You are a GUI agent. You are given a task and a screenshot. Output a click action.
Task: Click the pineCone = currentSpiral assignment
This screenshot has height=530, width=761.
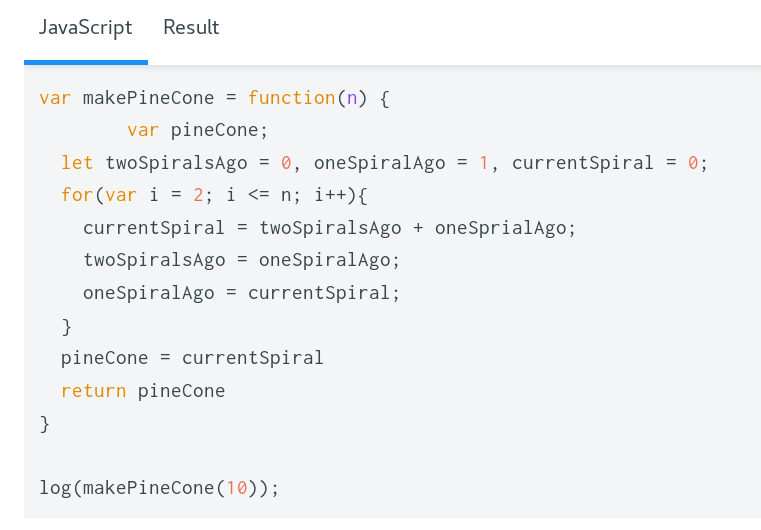[192, 358]
